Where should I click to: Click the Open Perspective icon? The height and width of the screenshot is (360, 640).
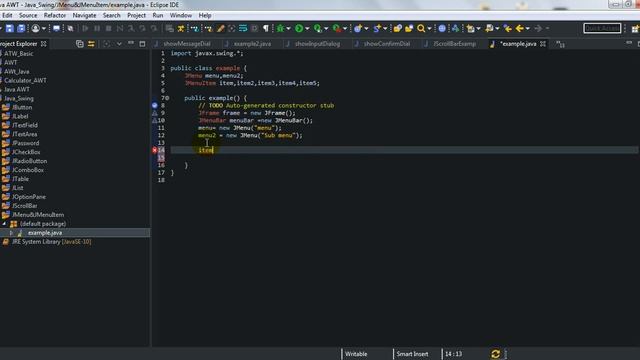[635, 28]
